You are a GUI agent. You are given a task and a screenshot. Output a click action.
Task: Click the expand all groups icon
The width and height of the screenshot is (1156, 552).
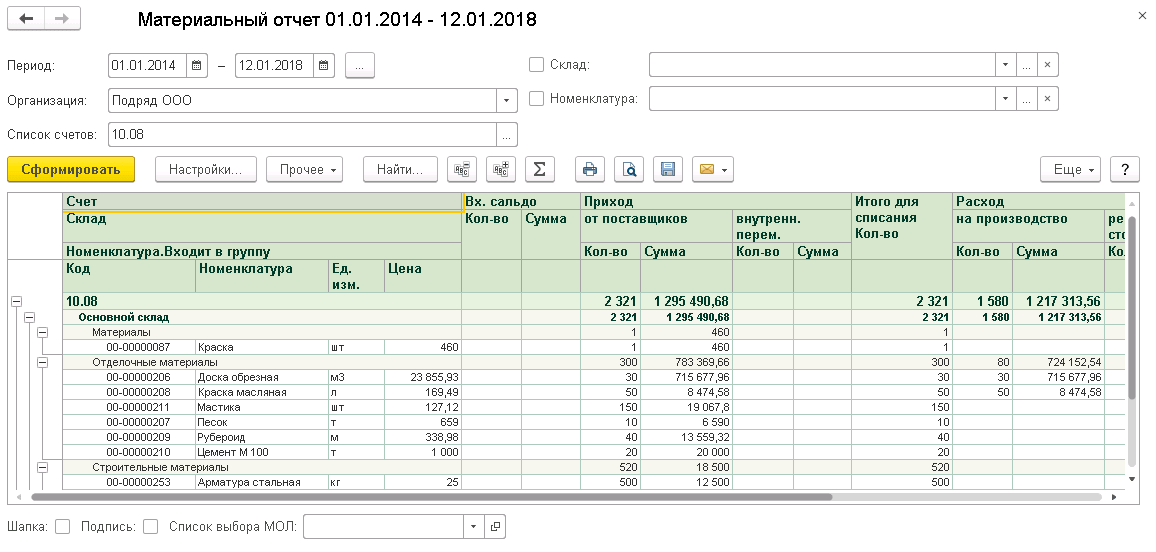(500, 169)
